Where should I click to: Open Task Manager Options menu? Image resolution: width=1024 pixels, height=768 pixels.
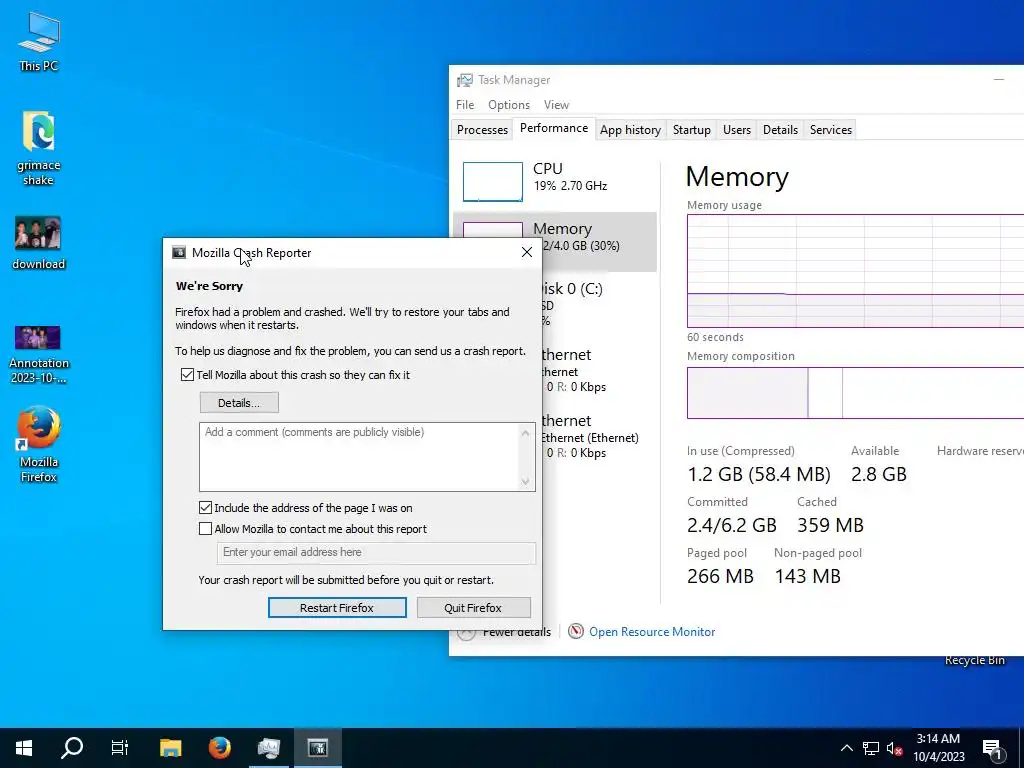point(509,104)
